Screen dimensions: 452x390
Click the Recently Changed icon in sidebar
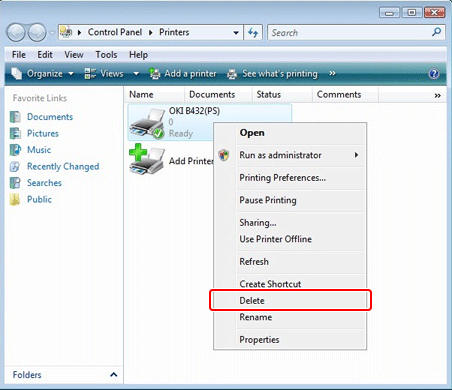[15, 166]
